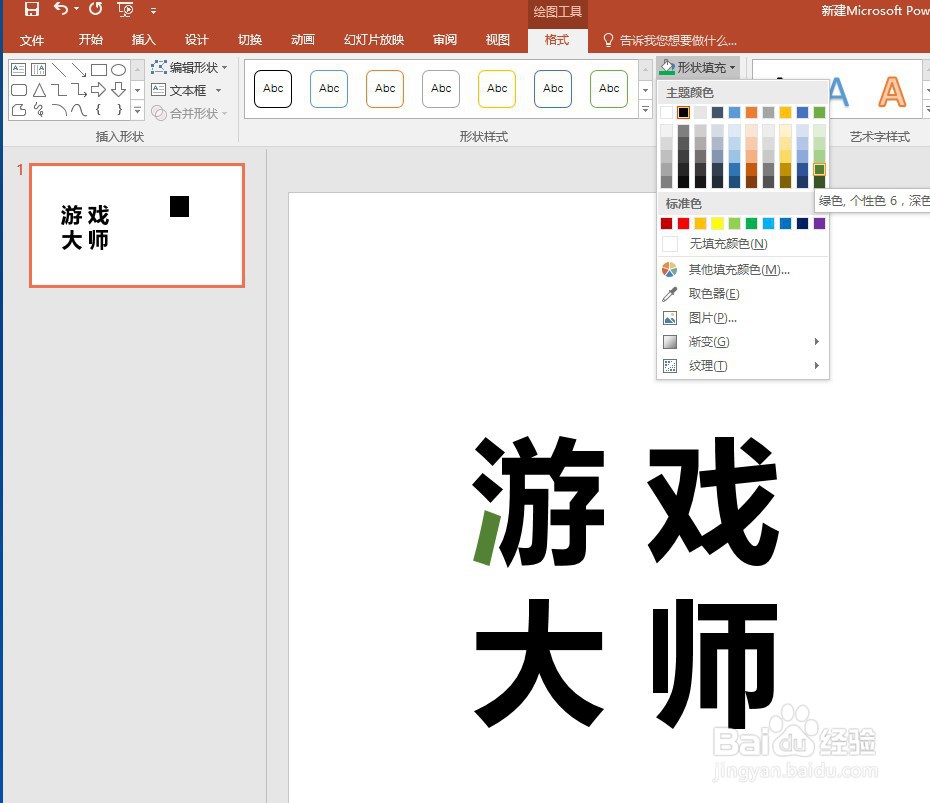The height and width of the screenshot is (803, 930).
Task: Click the Undo arrow icon
Action: coord(60,8)
